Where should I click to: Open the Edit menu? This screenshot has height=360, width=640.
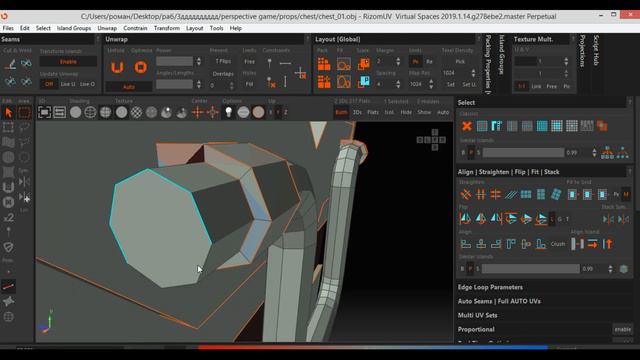point(25,28)
